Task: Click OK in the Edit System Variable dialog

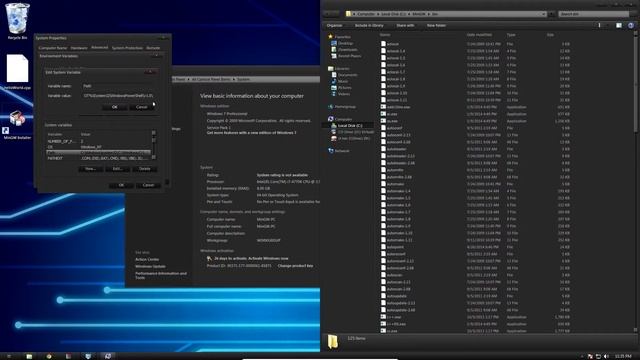Action: (115, 107)
